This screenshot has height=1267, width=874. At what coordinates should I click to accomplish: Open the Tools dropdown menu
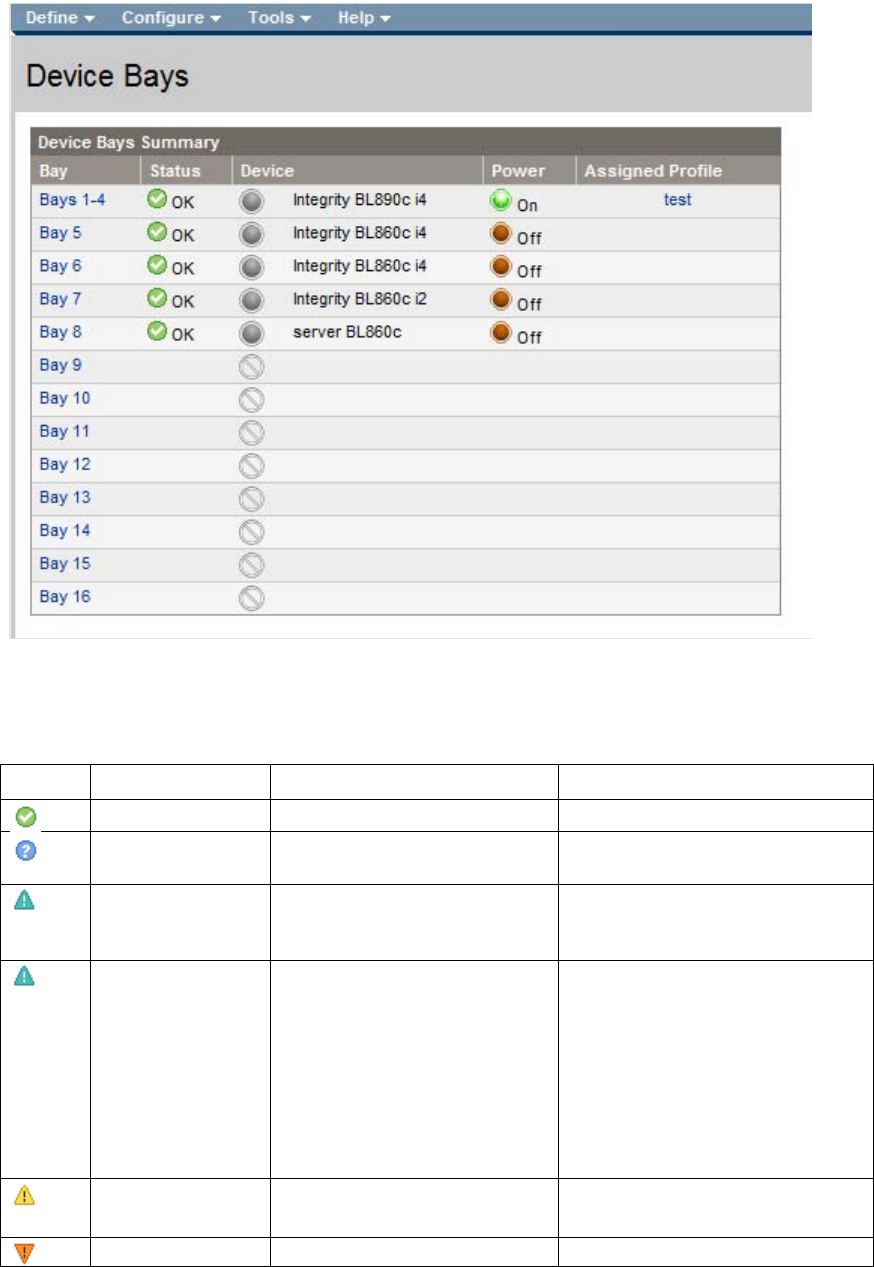(280, 18)
